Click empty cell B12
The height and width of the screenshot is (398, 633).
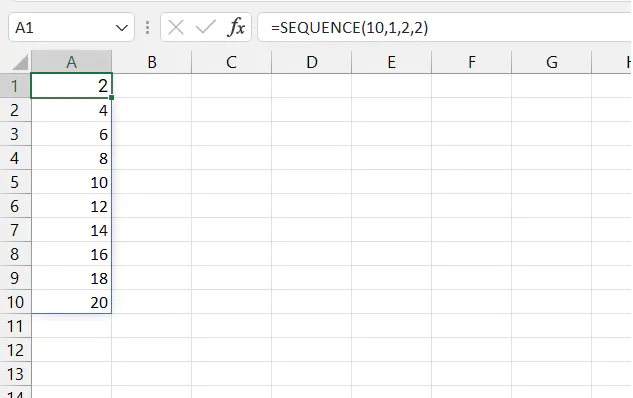151,350
